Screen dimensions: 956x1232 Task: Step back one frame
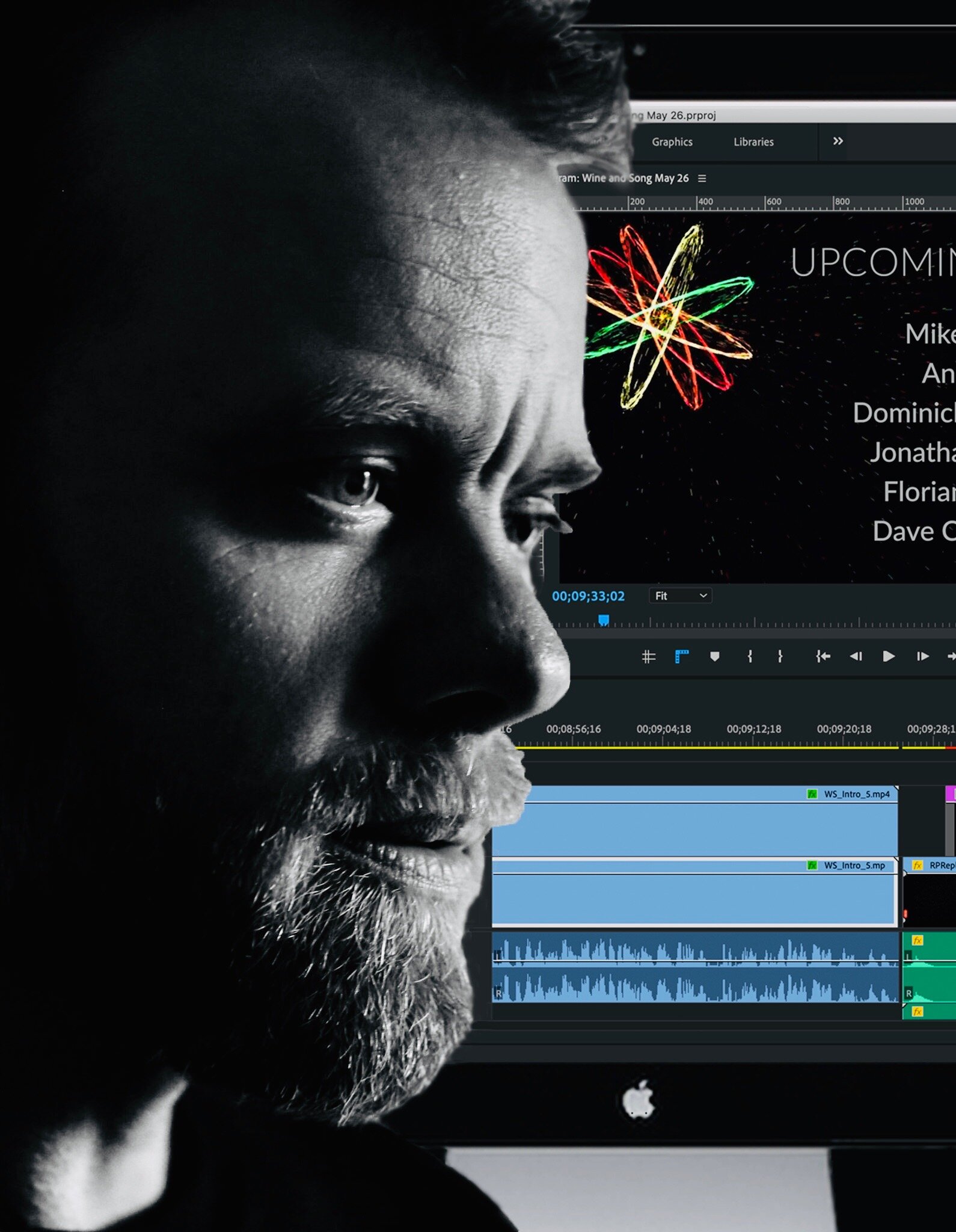coord(856,656)
